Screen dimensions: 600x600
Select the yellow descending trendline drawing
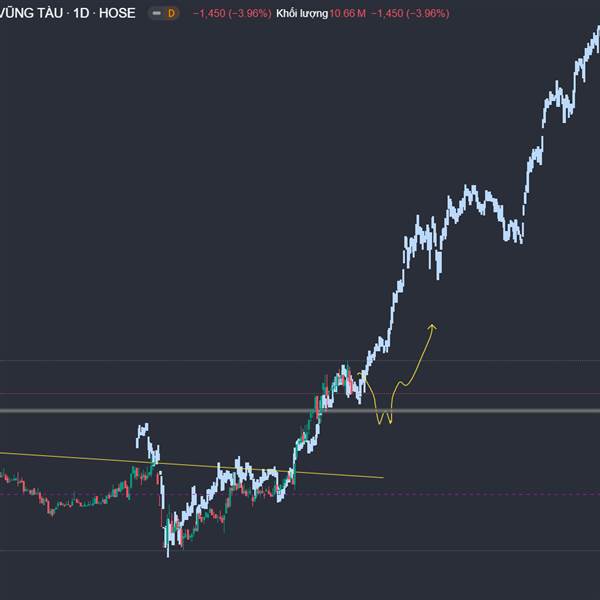pyautogui.click(x=191, y=465)
